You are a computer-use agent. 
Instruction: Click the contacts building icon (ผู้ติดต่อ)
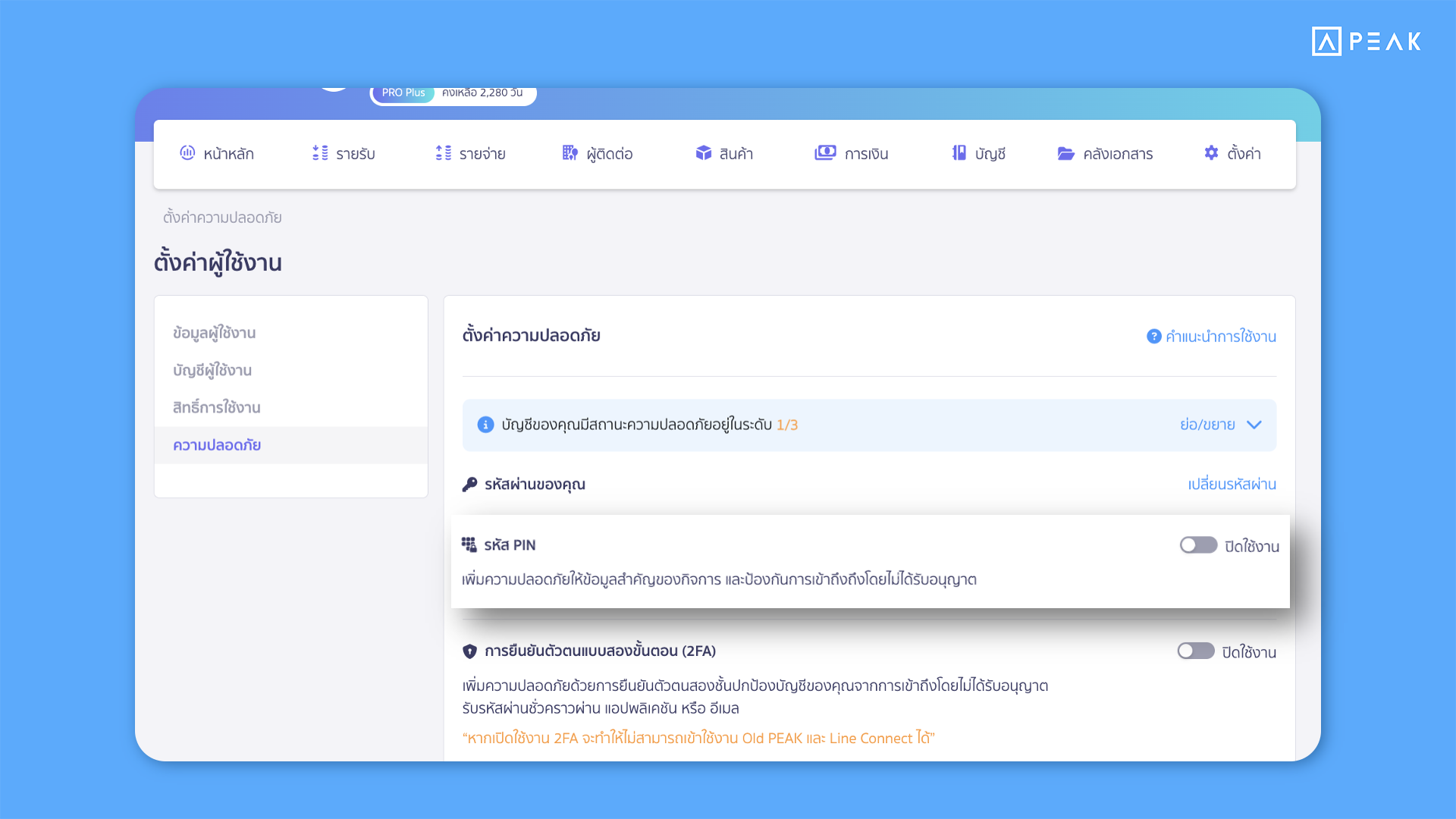570,153
